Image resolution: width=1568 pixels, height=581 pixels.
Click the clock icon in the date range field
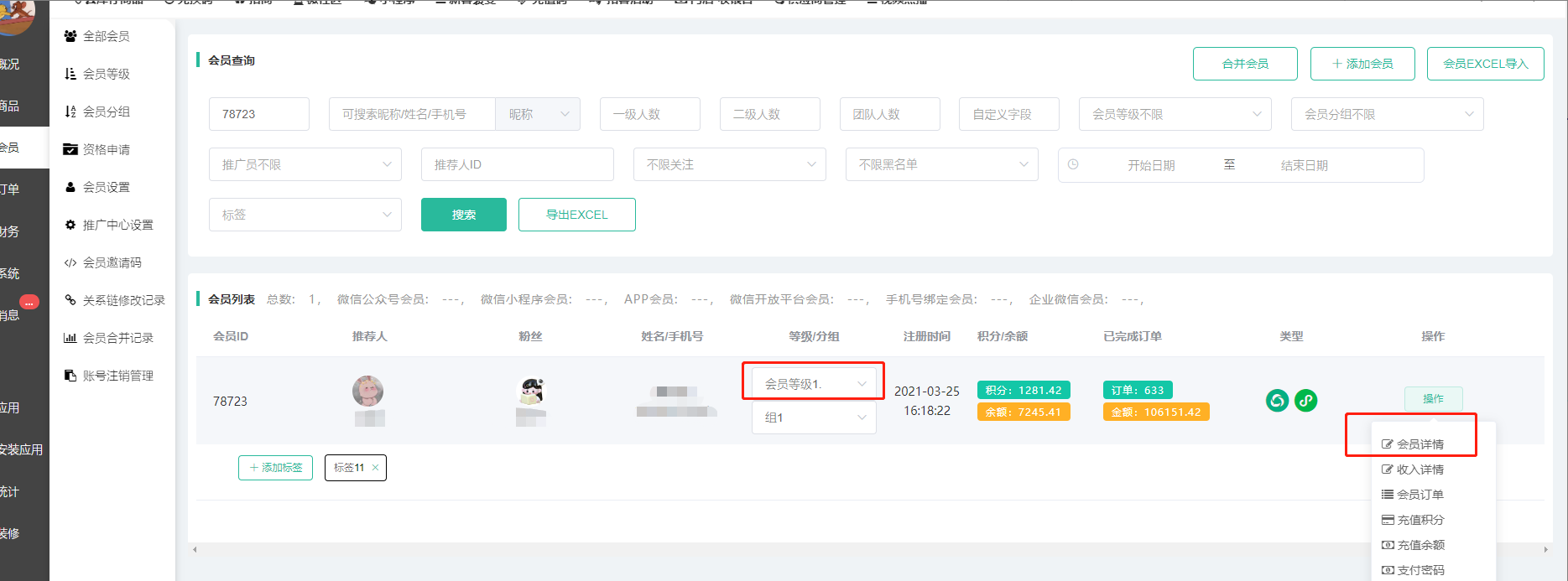pyautogui.click(x=1073, y=165)
